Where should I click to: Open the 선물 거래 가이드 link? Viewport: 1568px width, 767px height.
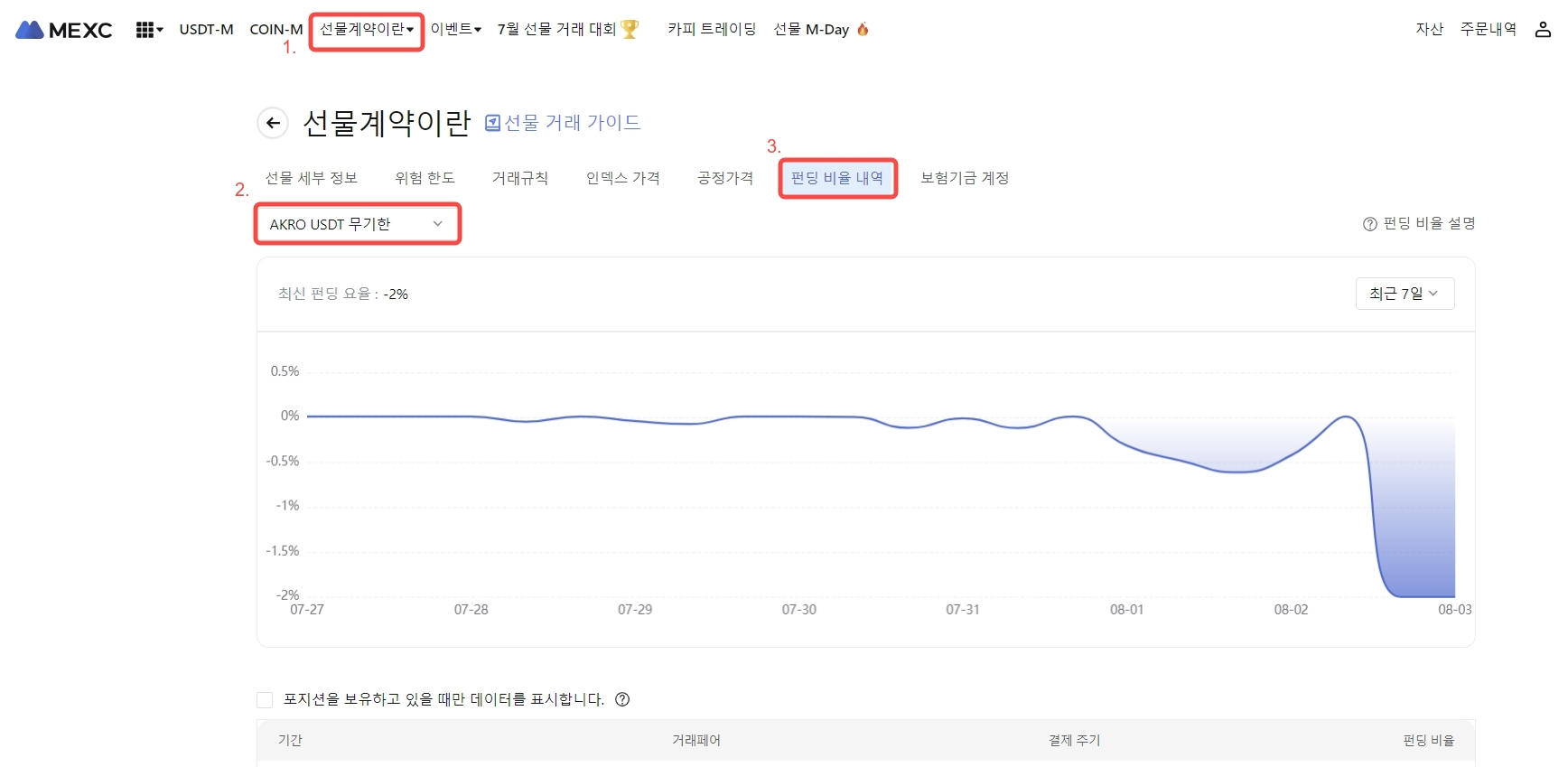click(572, 123)
